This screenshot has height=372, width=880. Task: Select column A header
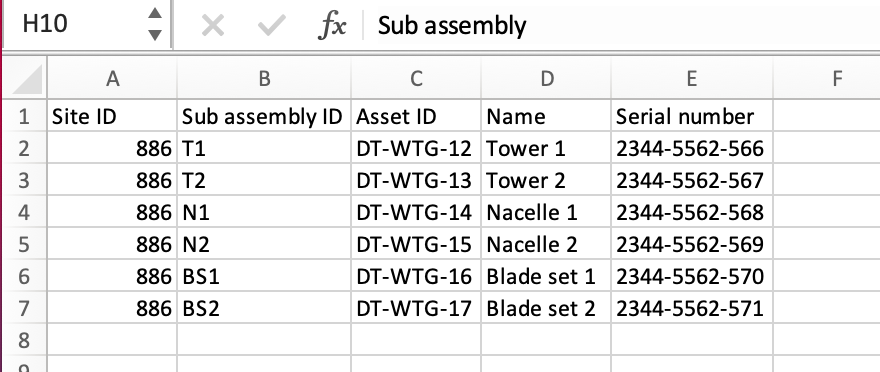tap(112, 79)
